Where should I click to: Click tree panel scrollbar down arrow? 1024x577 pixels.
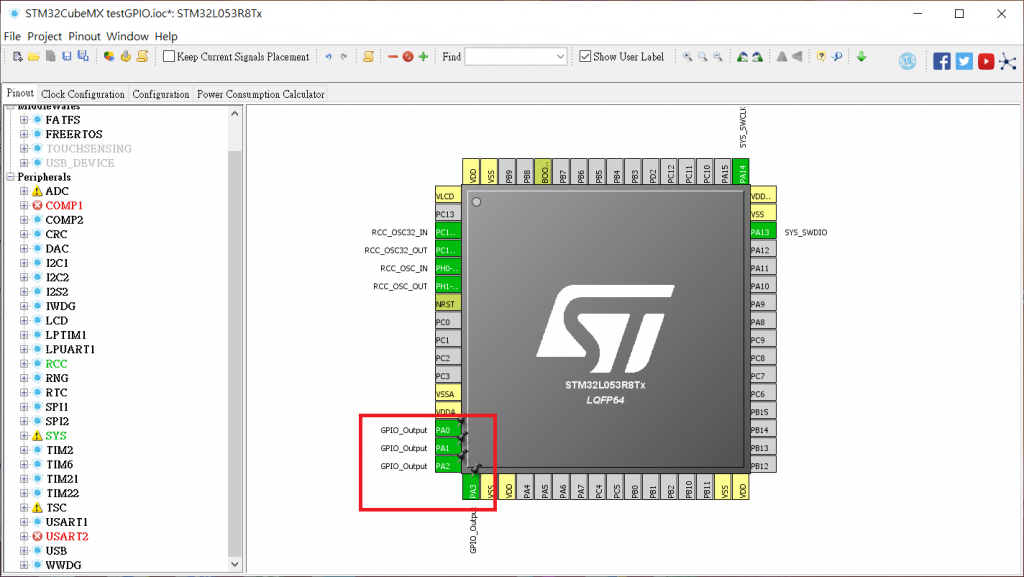(x=235, y=565)
